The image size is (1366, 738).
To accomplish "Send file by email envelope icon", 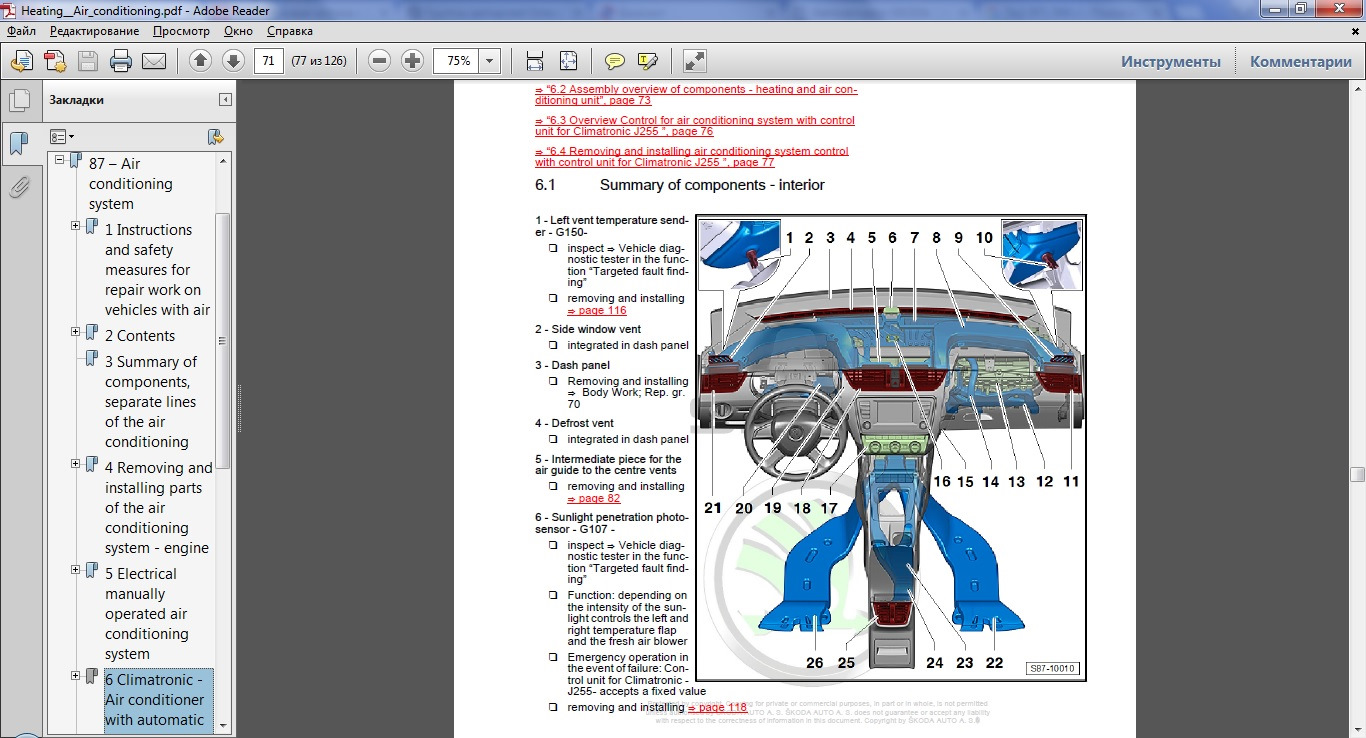I will pos(154,61).
